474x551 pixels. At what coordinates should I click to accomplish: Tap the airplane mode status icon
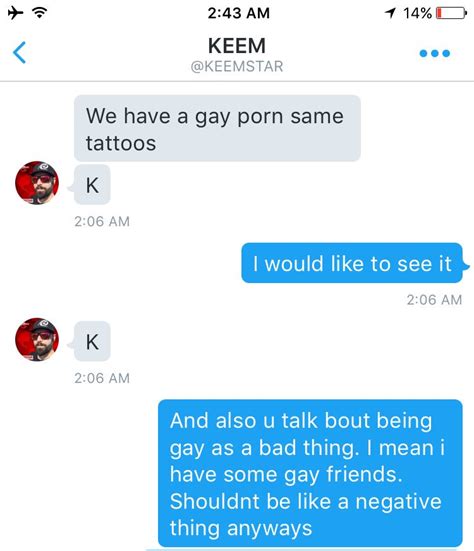pos(15,13)
